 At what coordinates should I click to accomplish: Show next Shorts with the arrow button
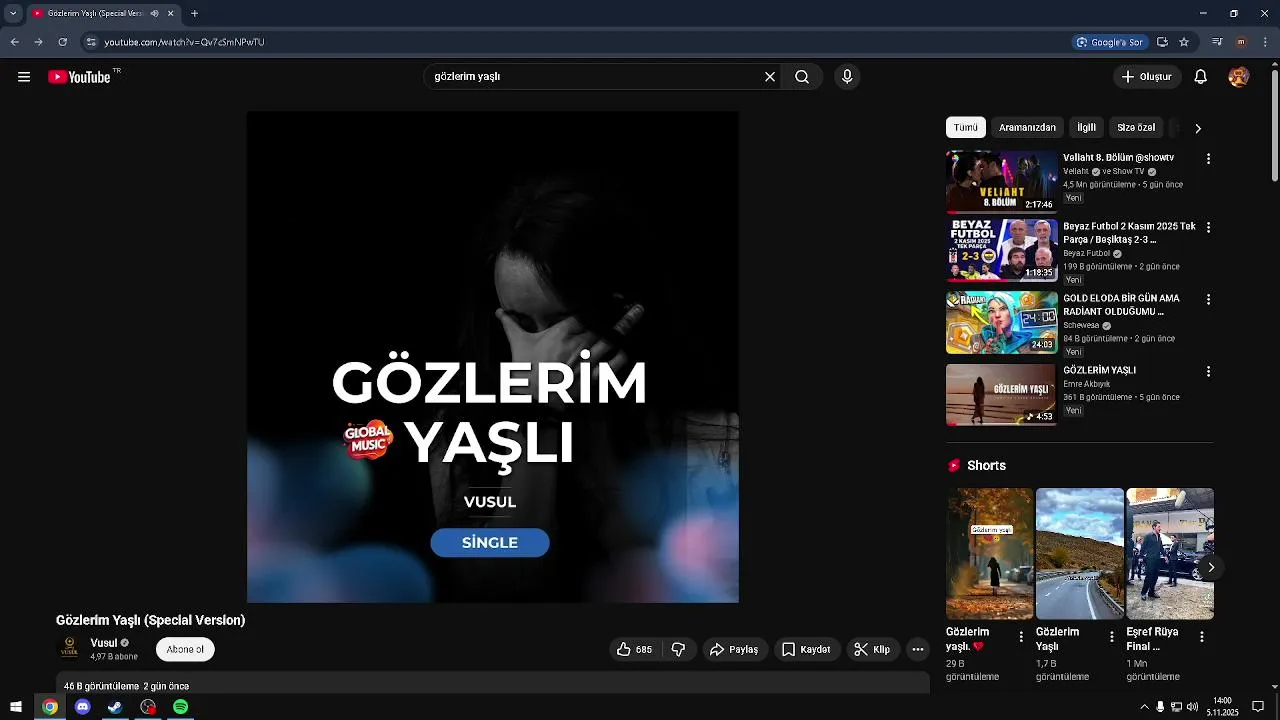[1210, 568]
